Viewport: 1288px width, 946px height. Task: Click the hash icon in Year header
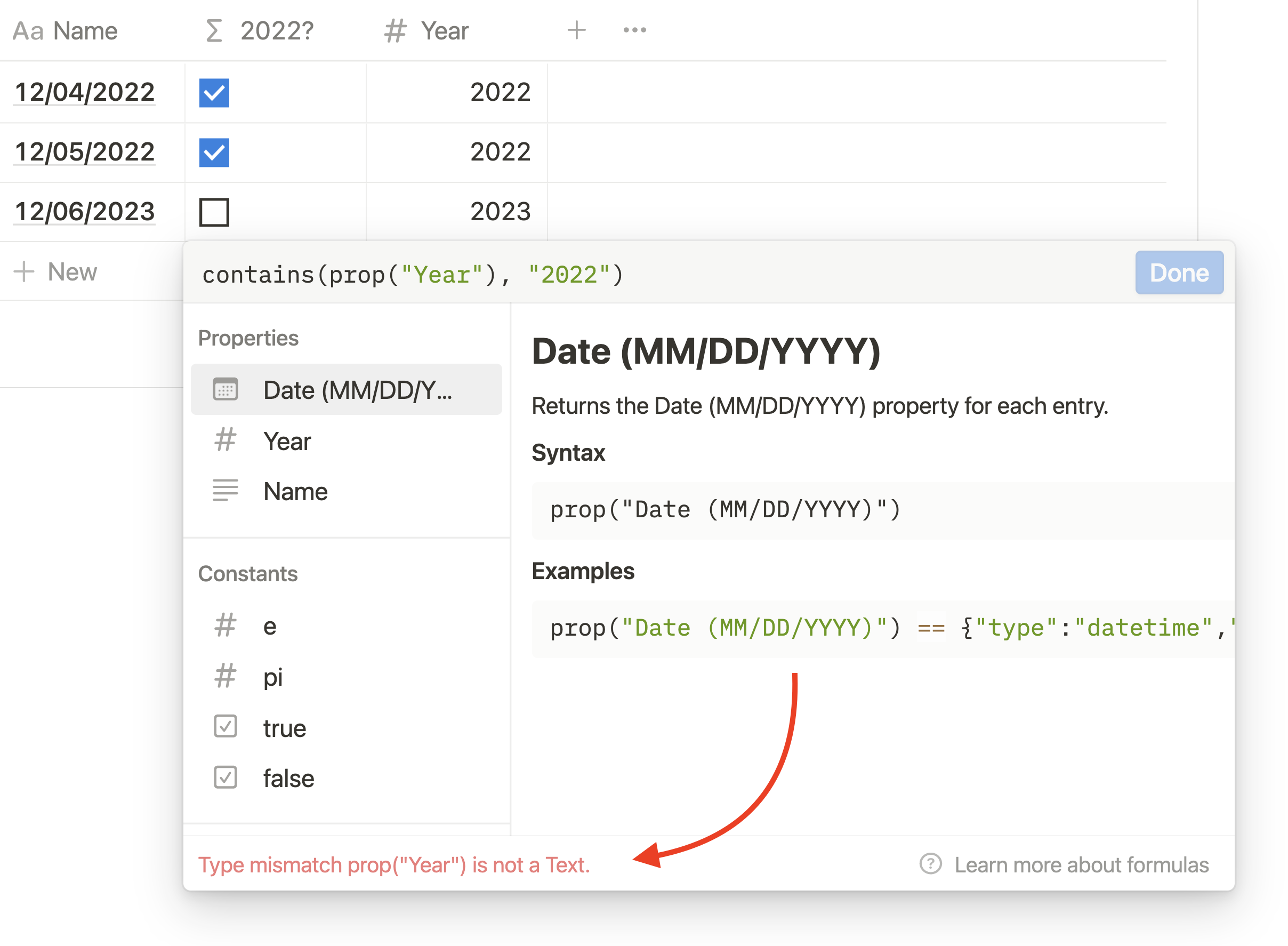click(x=395, y=30)
